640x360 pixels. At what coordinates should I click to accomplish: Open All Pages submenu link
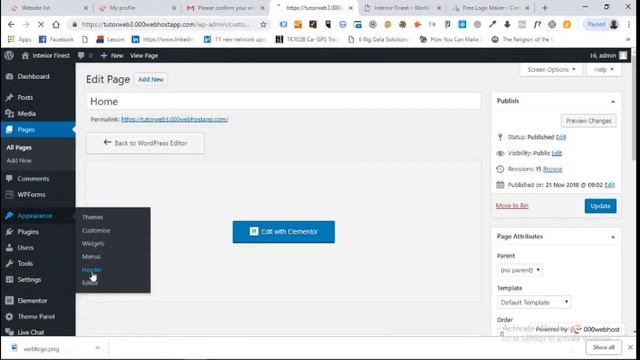[19, 147]
